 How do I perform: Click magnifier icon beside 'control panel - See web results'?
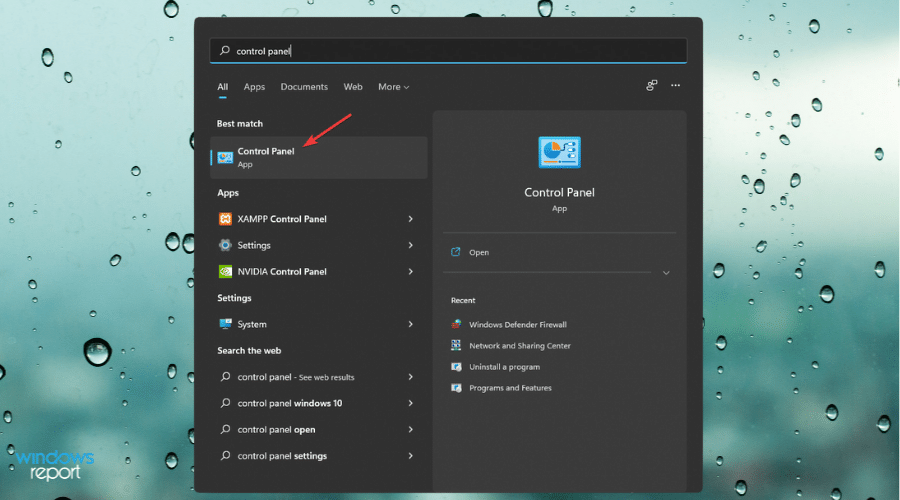226,377
